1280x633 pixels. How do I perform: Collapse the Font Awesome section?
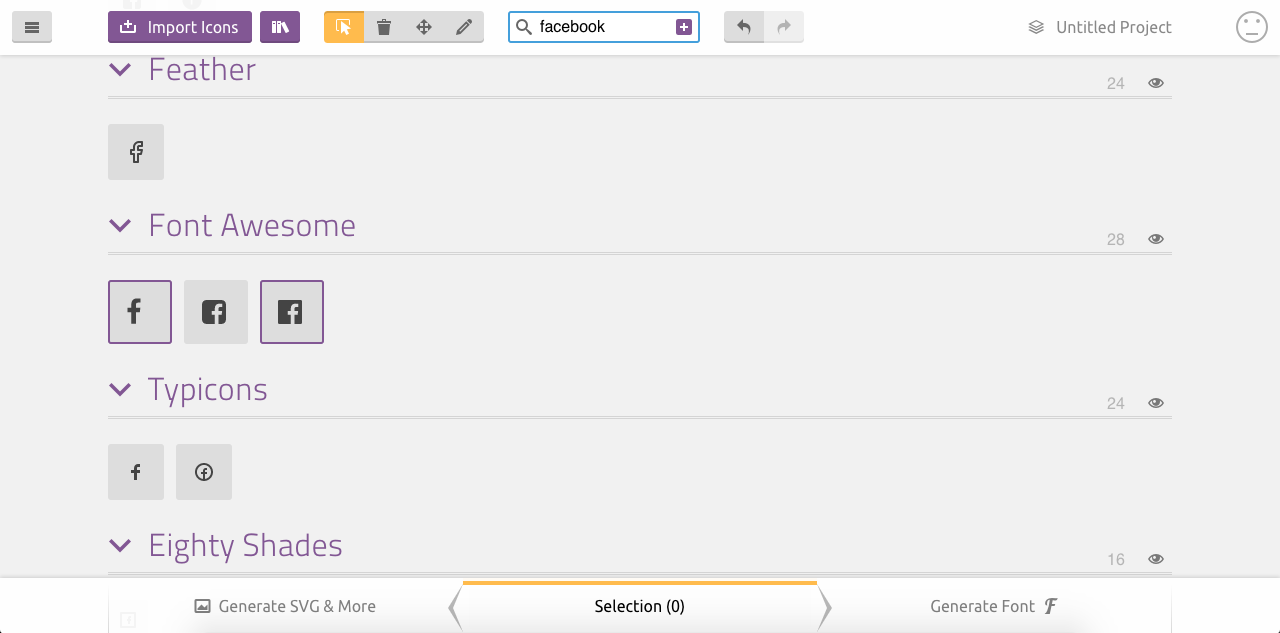point(120,225)
